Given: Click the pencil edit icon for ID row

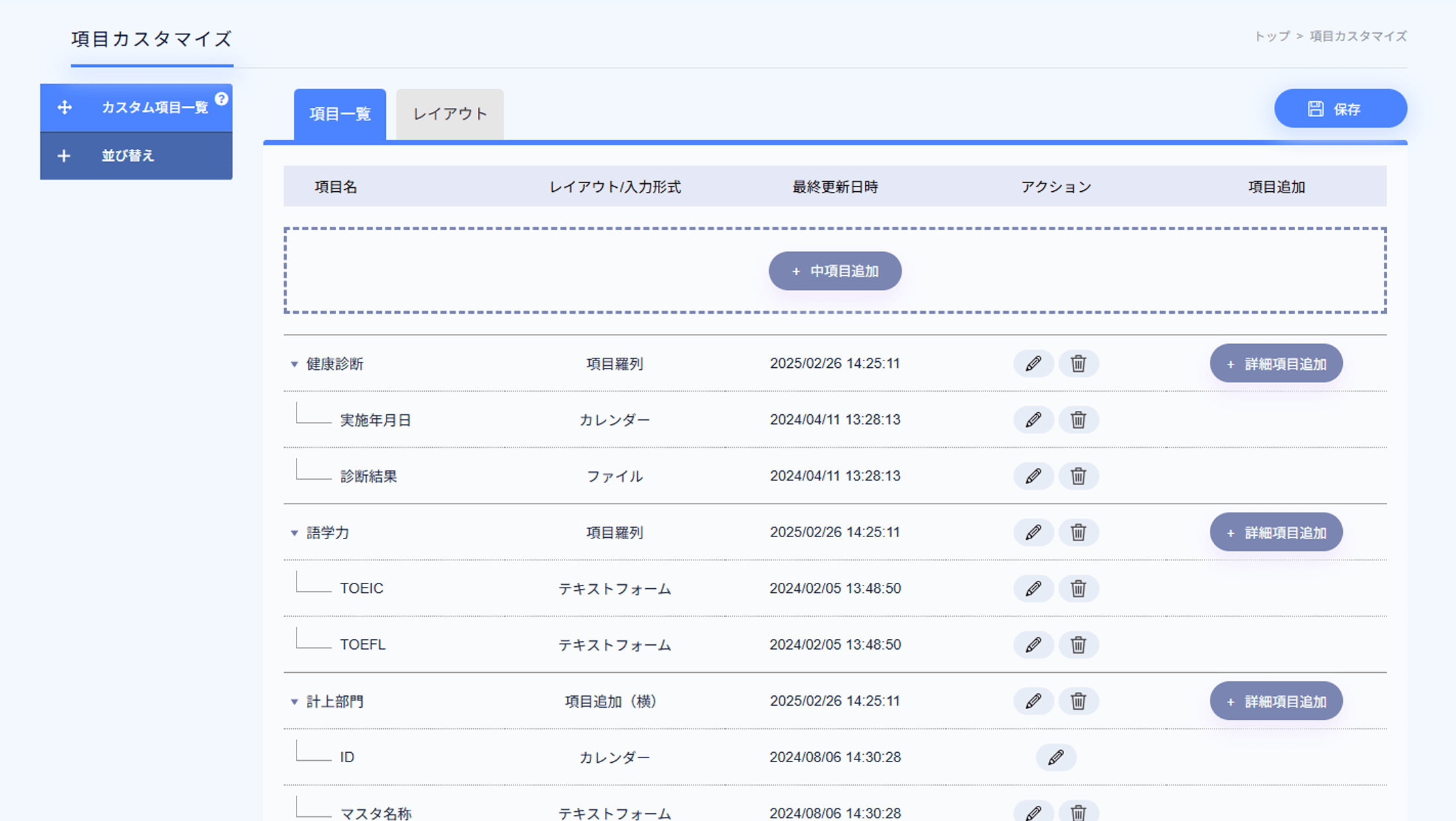Looking at the screenshot, I should coord(1056,757).
